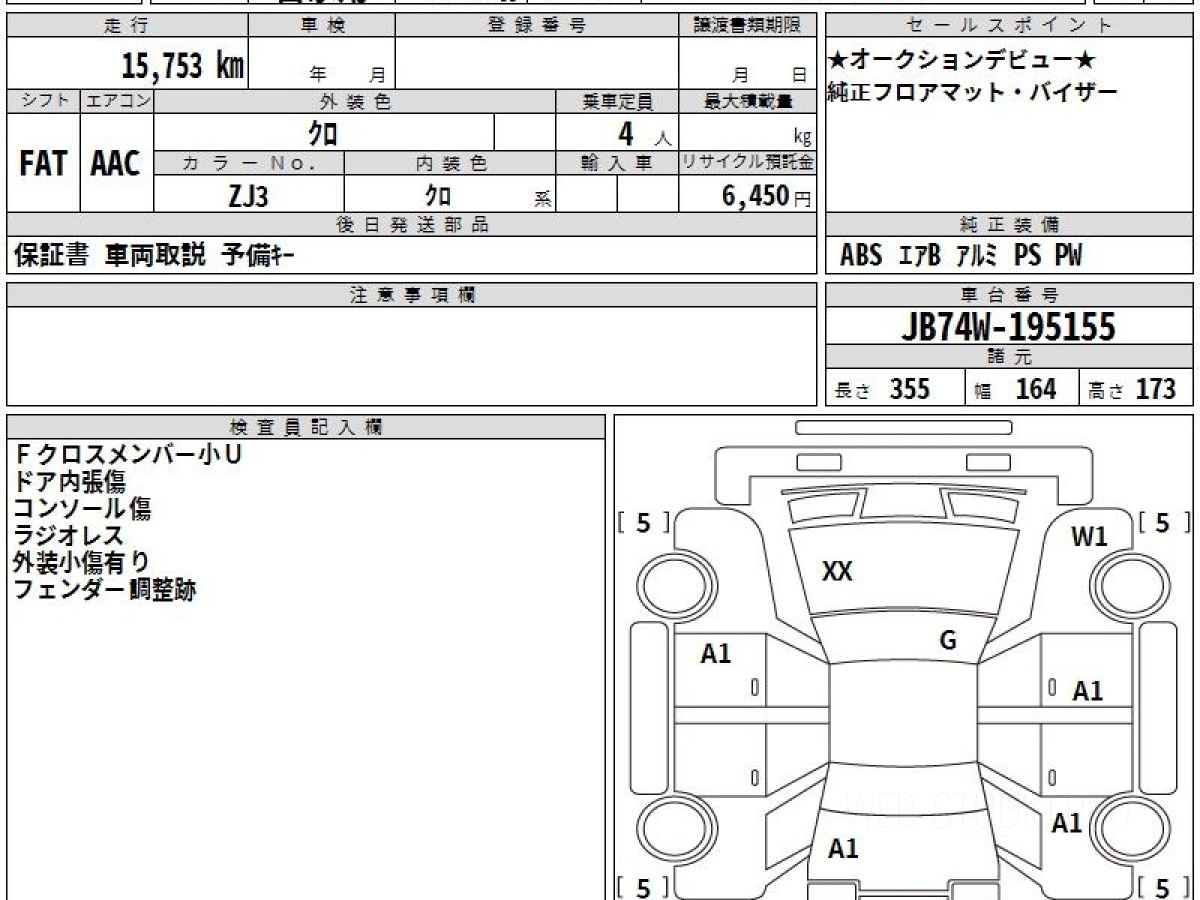This screenshot has width=1200, height=900.
Task: Click the シフト header cell
Action: 43,101
